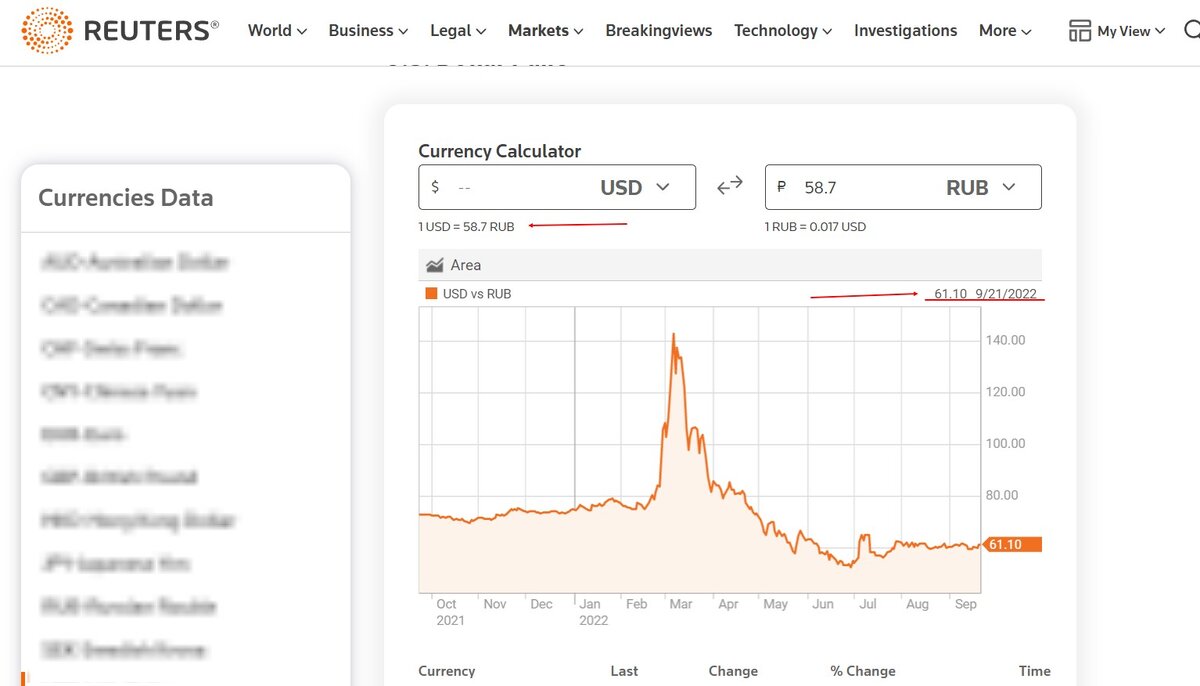Click the Currencies Data sidebar heading
Screen dimensions: 1200x686
[x=126, y=198]
